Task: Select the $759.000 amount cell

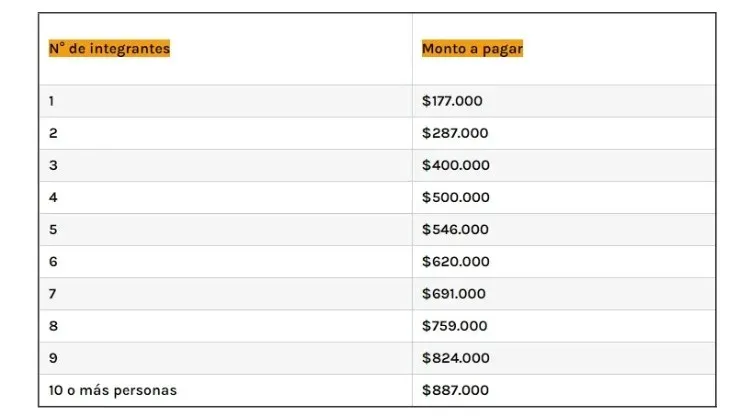Action: pyautogui.click(x=455, y=325)
